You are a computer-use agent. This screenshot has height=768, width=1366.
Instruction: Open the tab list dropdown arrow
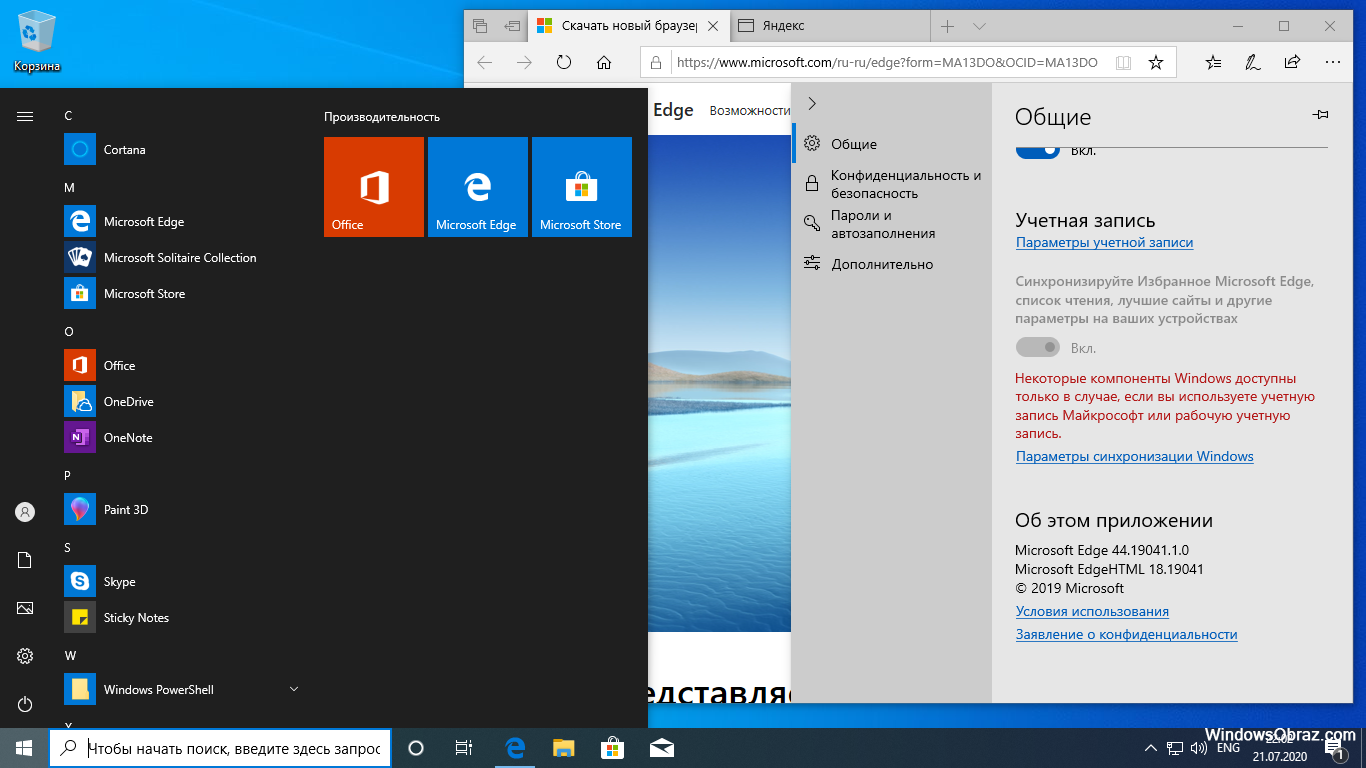tap(979, 26)
